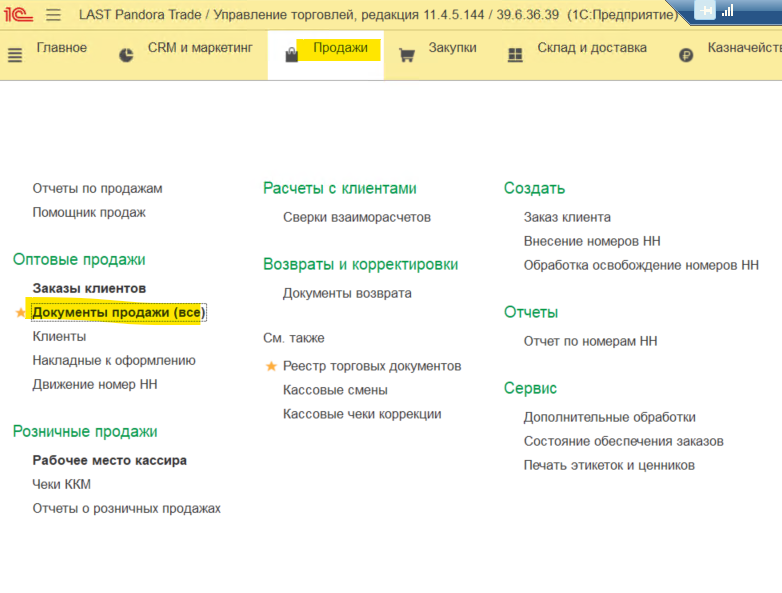Toggle favorite star next to Реестр торговых документов

coord(271,367)
